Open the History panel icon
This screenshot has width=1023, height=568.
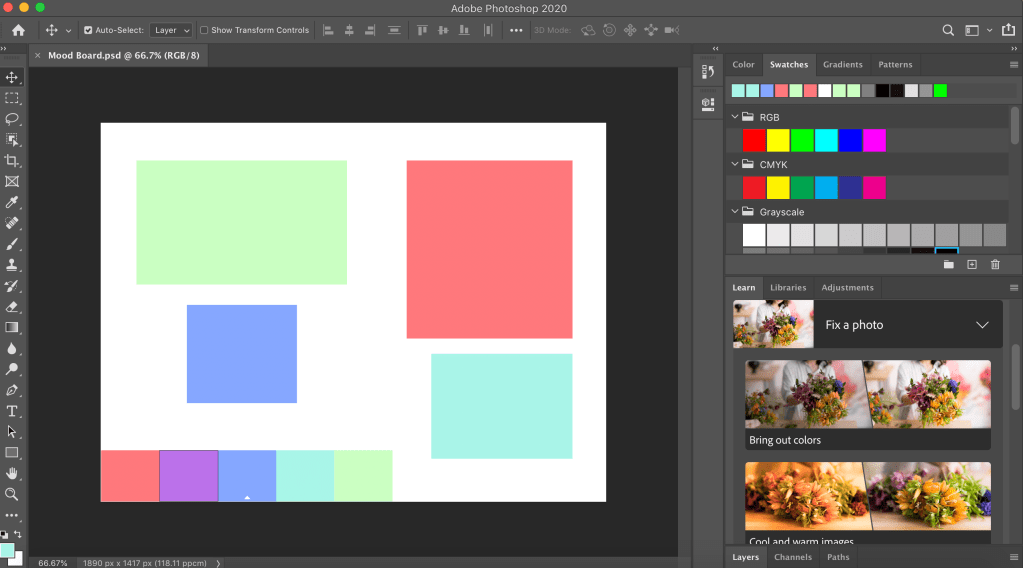click(707, 71)
